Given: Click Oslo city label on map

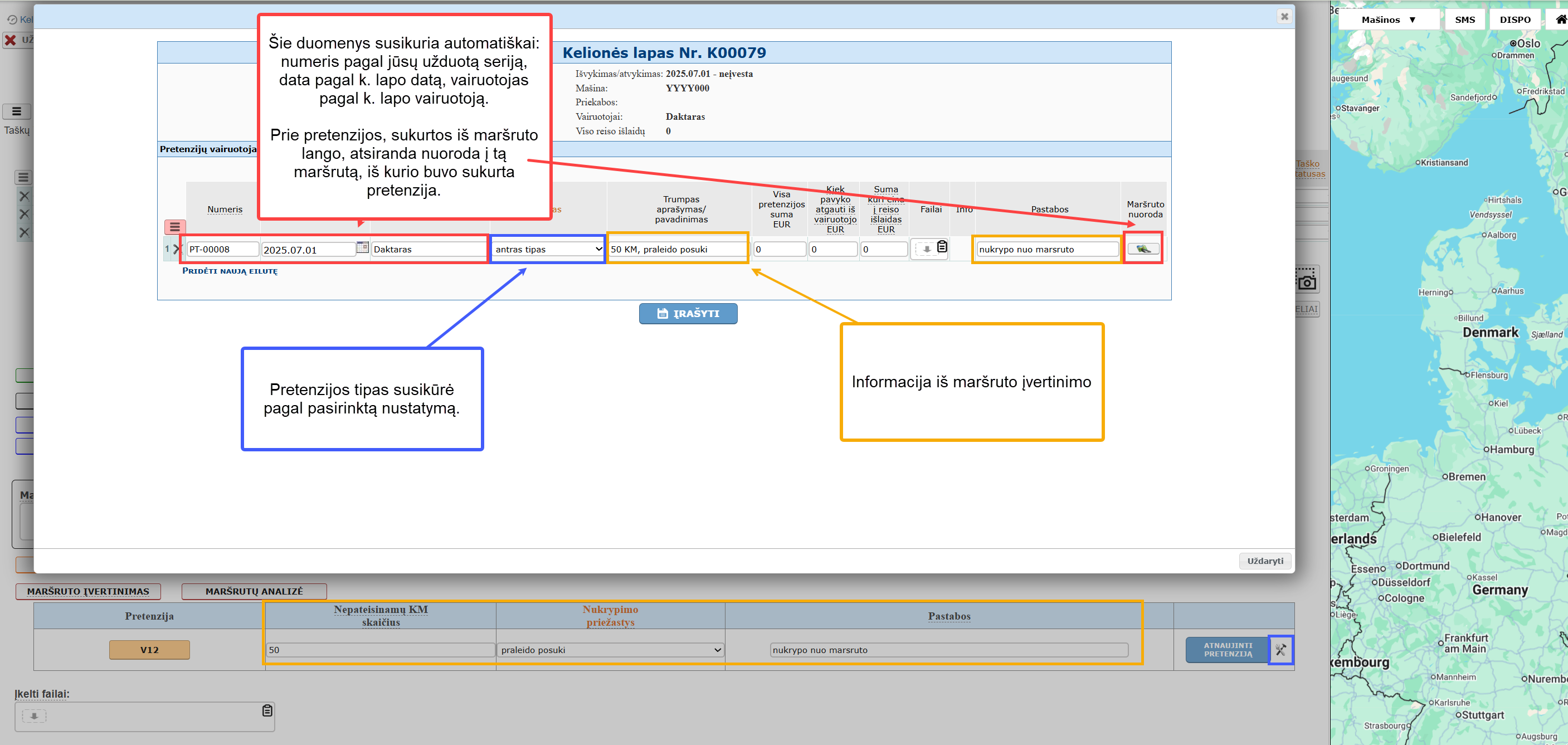Looking at the screenshot, I should click(x=1528, y=43).
